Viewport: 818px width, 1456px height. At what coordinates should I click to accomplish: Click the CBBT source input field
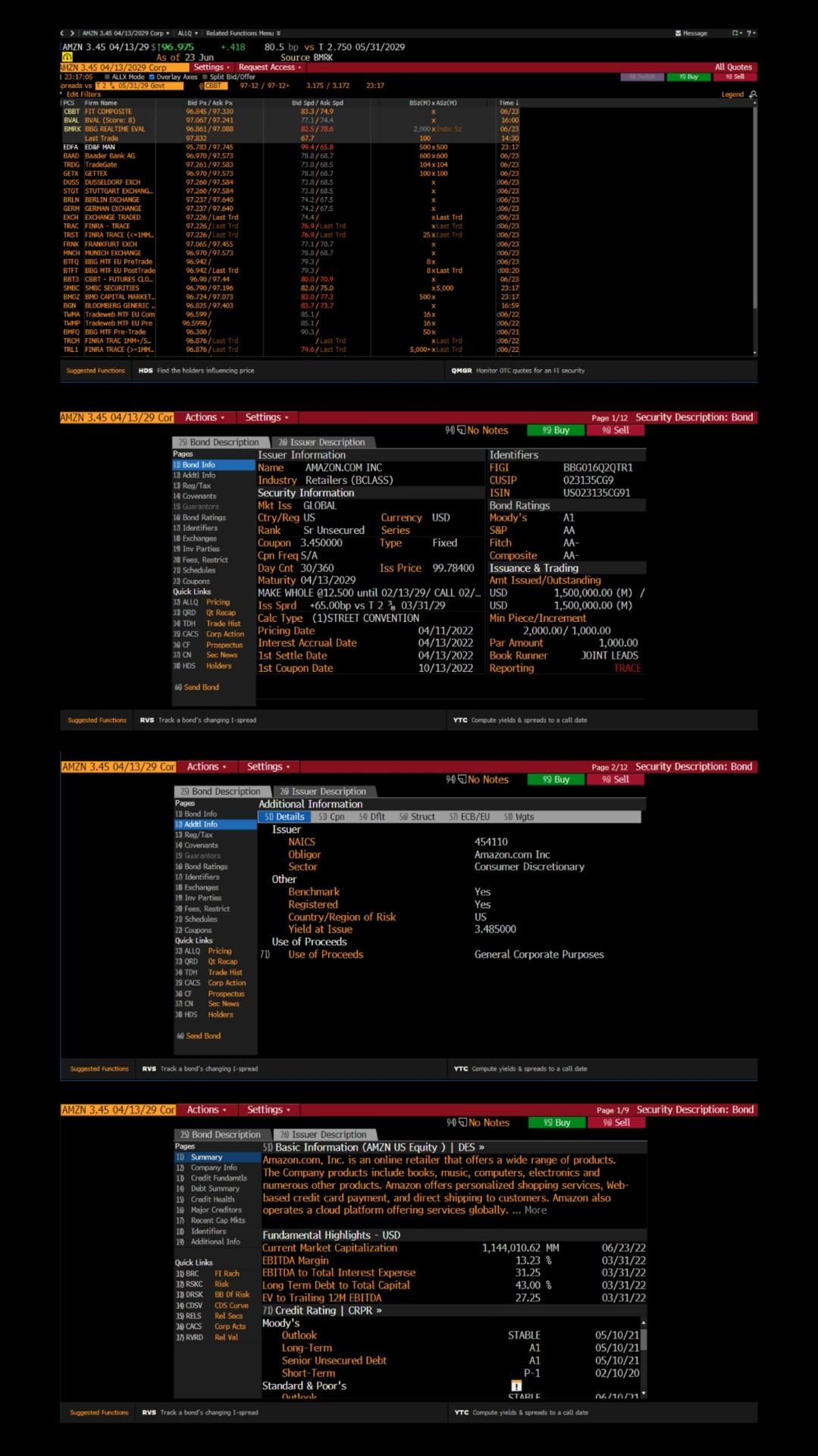point(215,86)
